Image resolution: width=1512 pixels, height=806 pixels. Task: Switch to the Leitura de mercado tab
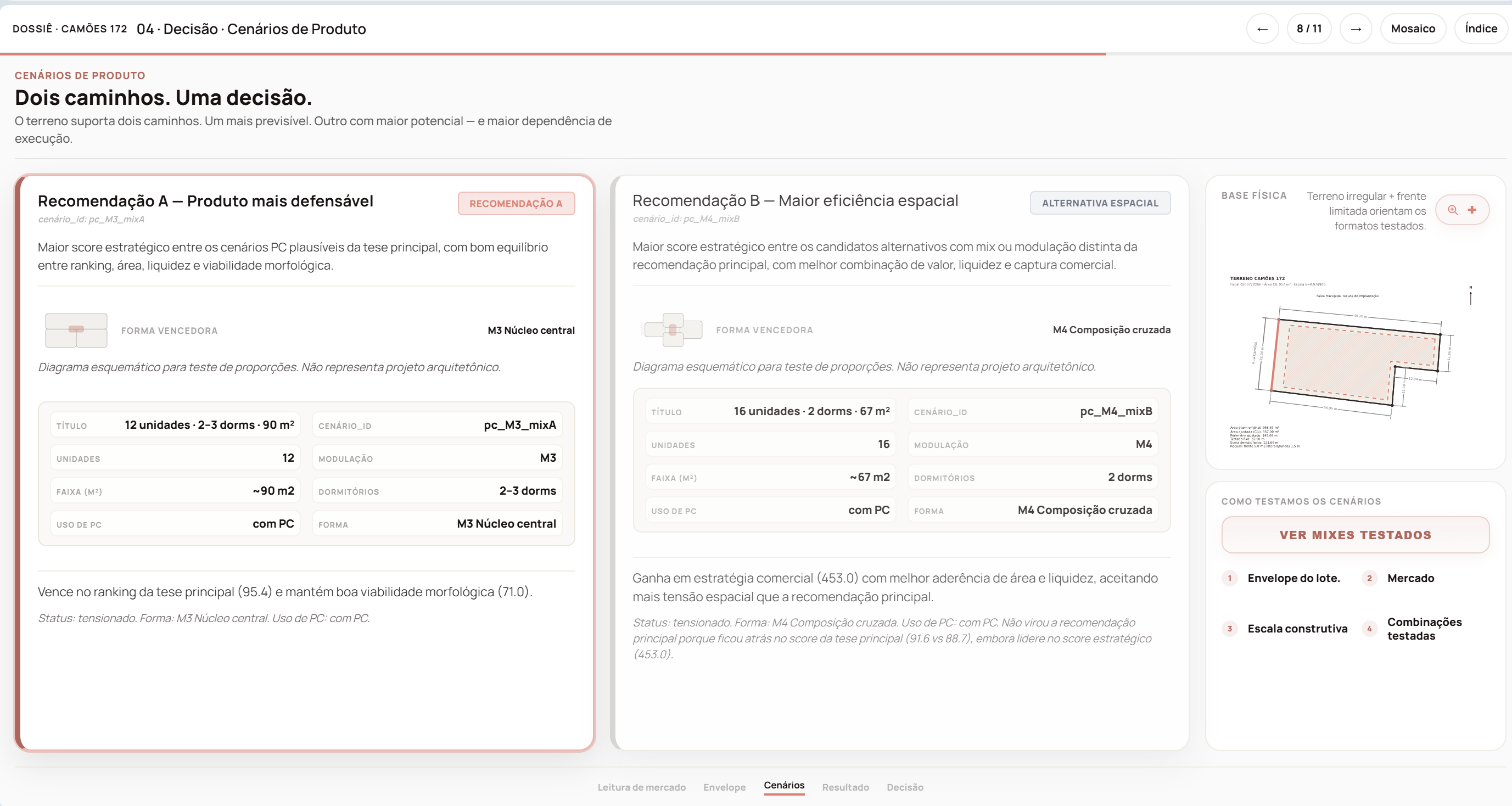[642, 787]
